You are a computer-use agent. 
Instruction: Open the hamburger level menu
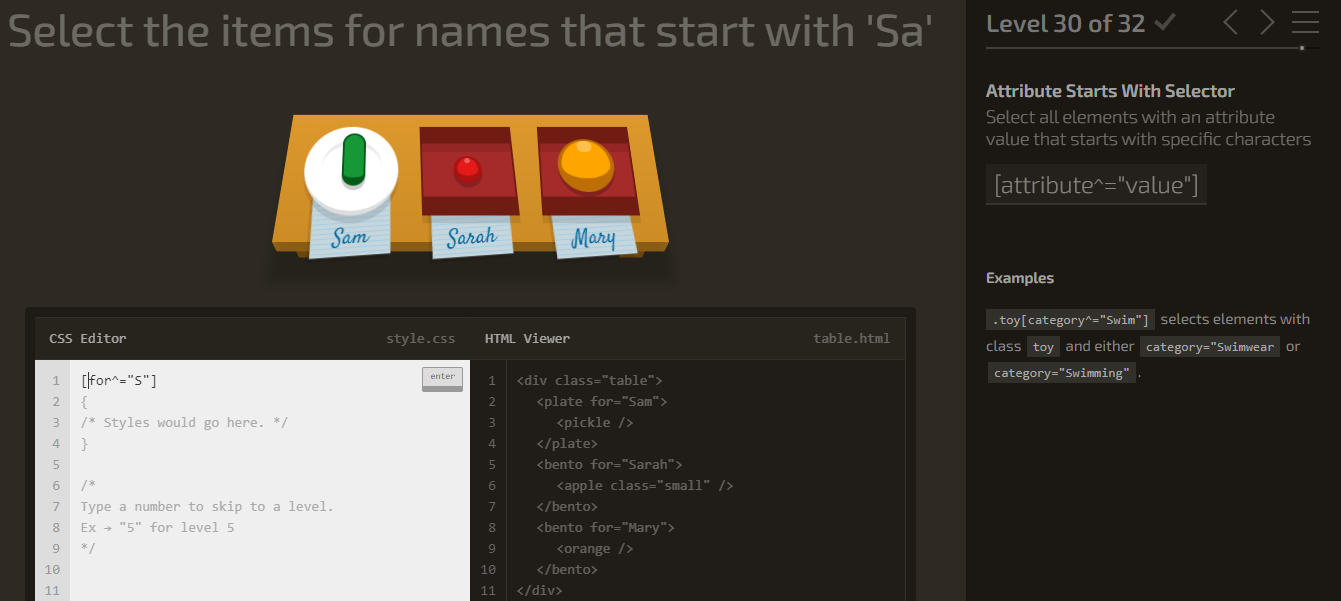[x=1305, y=22]
